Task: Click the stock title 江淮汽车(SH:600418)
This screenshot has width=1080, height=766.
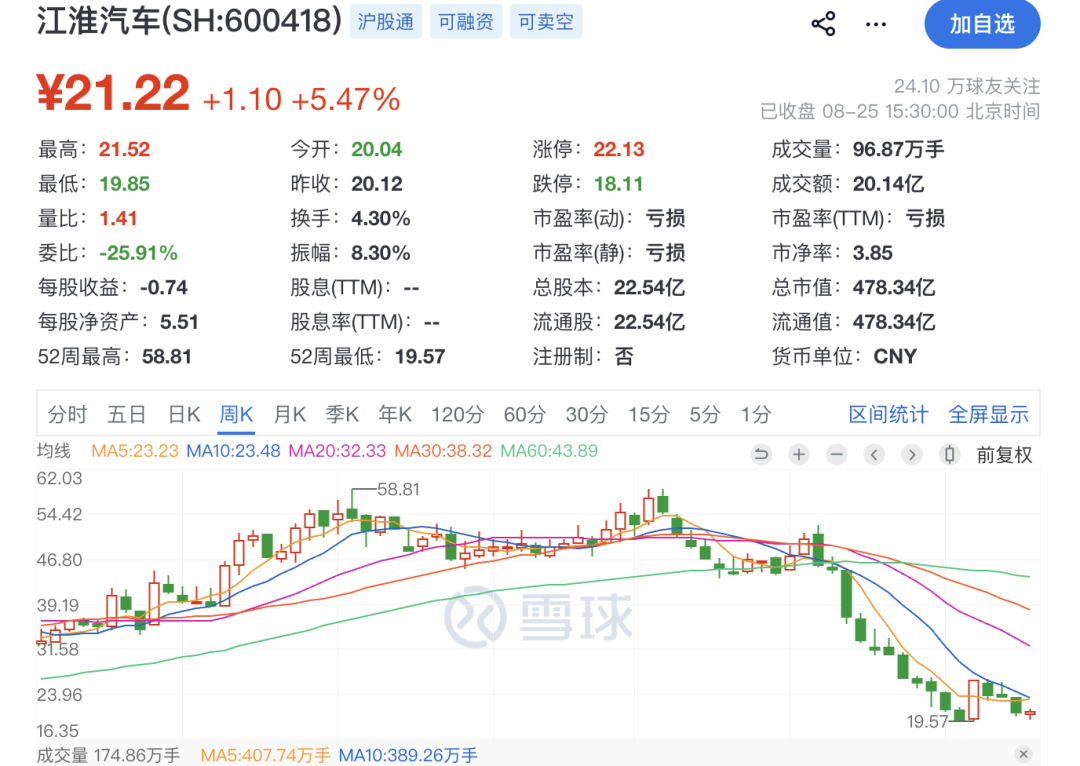Action: coord(189,21)
